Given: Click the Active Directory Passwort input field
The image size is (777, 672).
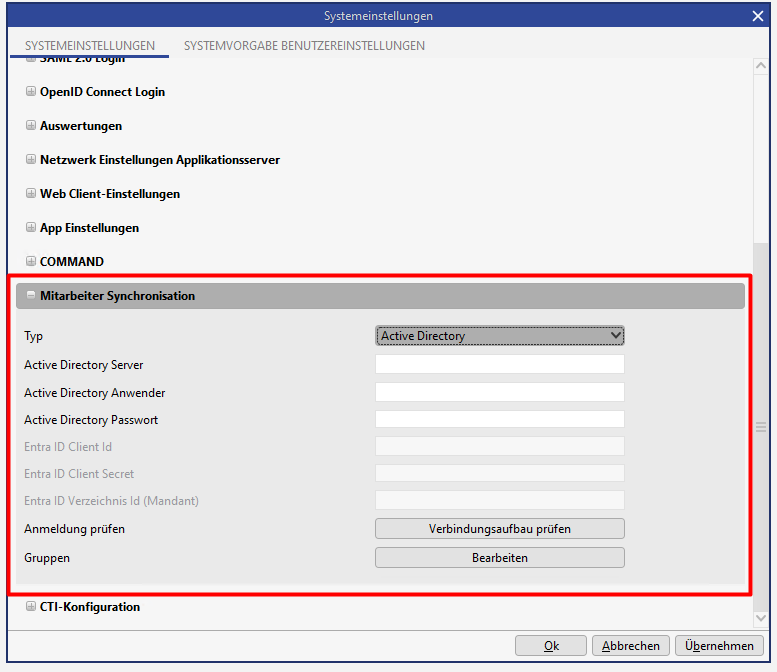Looking at the screenshot, I should [499, 419].
